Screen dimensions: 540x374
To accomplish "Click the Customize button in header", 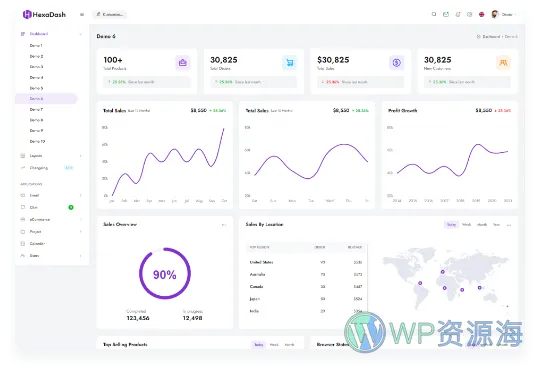I will coord(110,14).
